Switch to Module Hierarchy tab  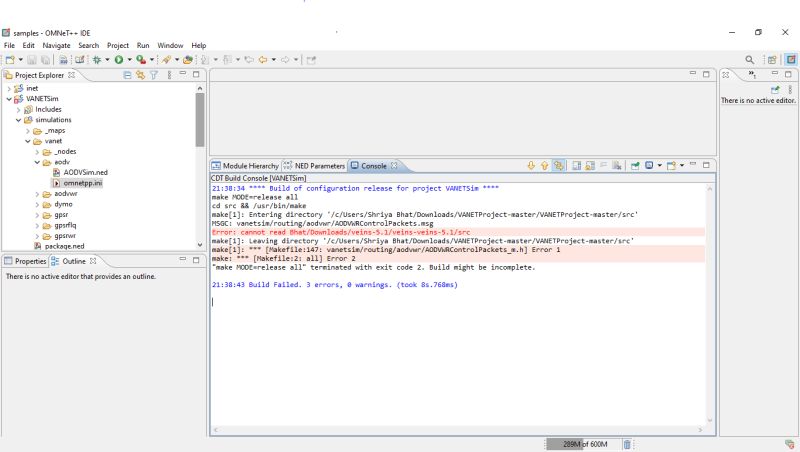tap(245, 166)
